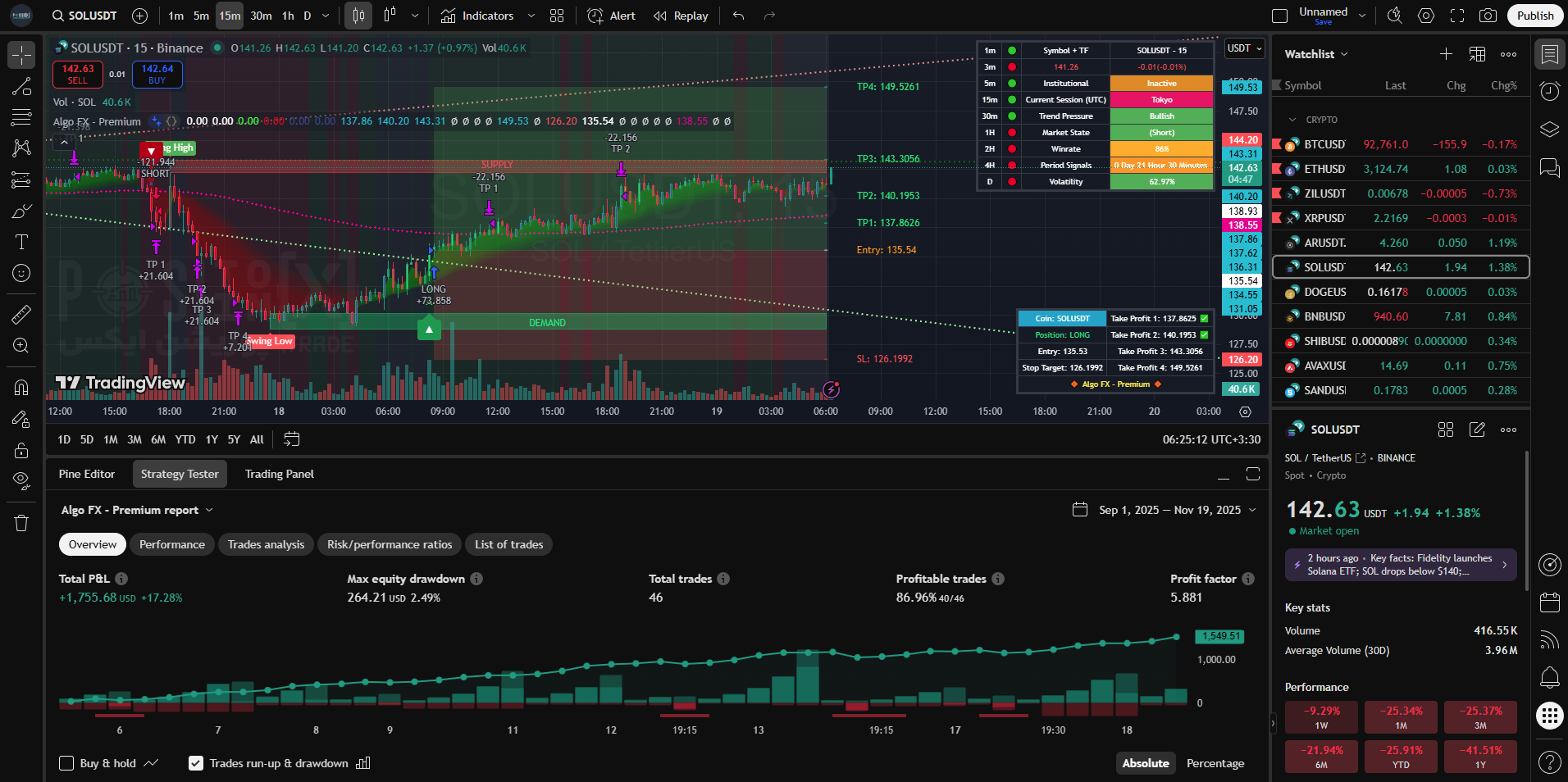Select BTCUSD in the watchlist

(x=1324, y=144)
